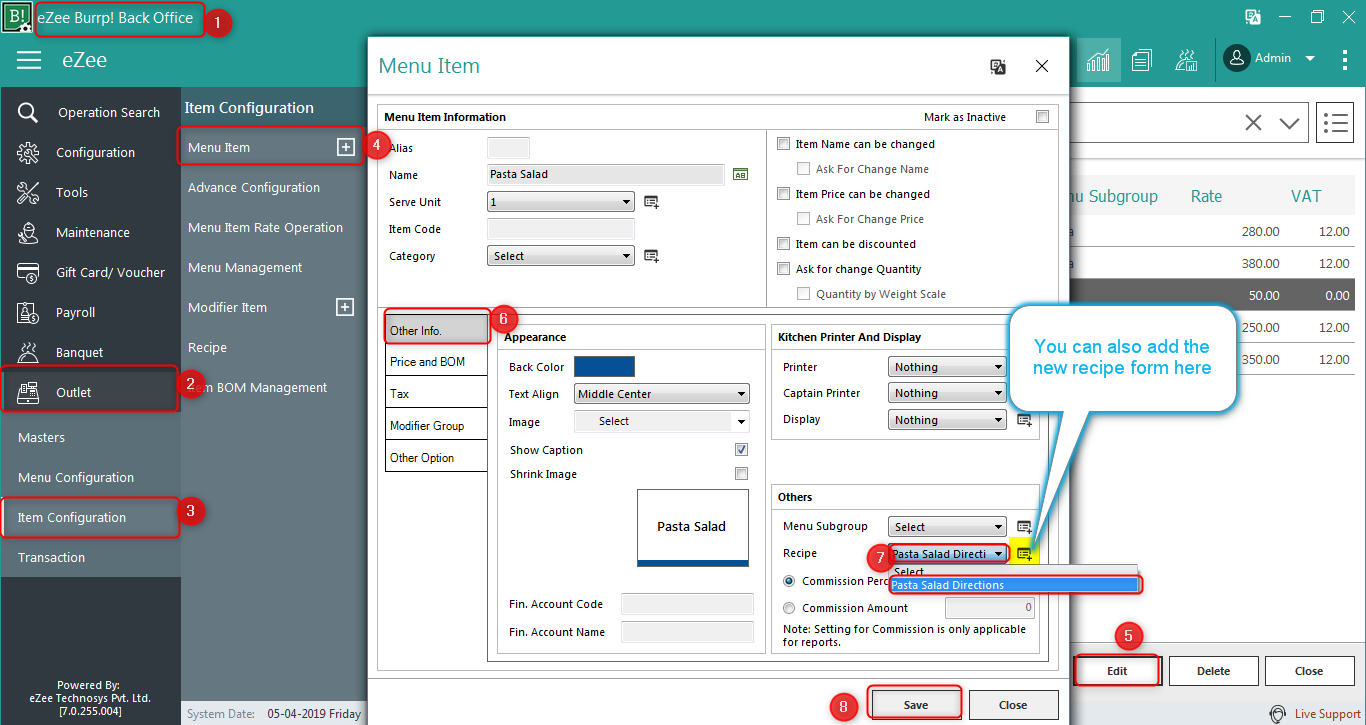Screen dimensions: 1366x725
Task: Open Live Support headset link
Action: point(1315,714)
